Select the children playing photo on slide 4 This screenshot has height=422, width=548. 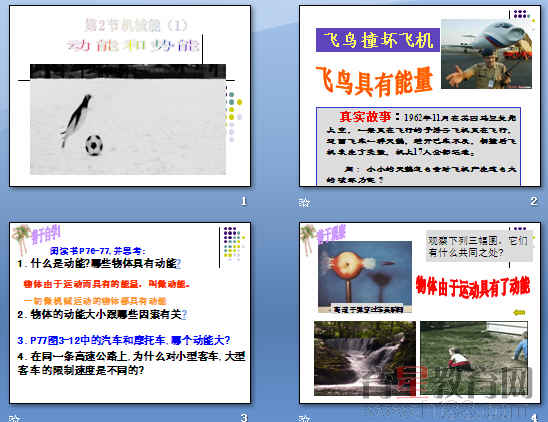pos(474,357)
